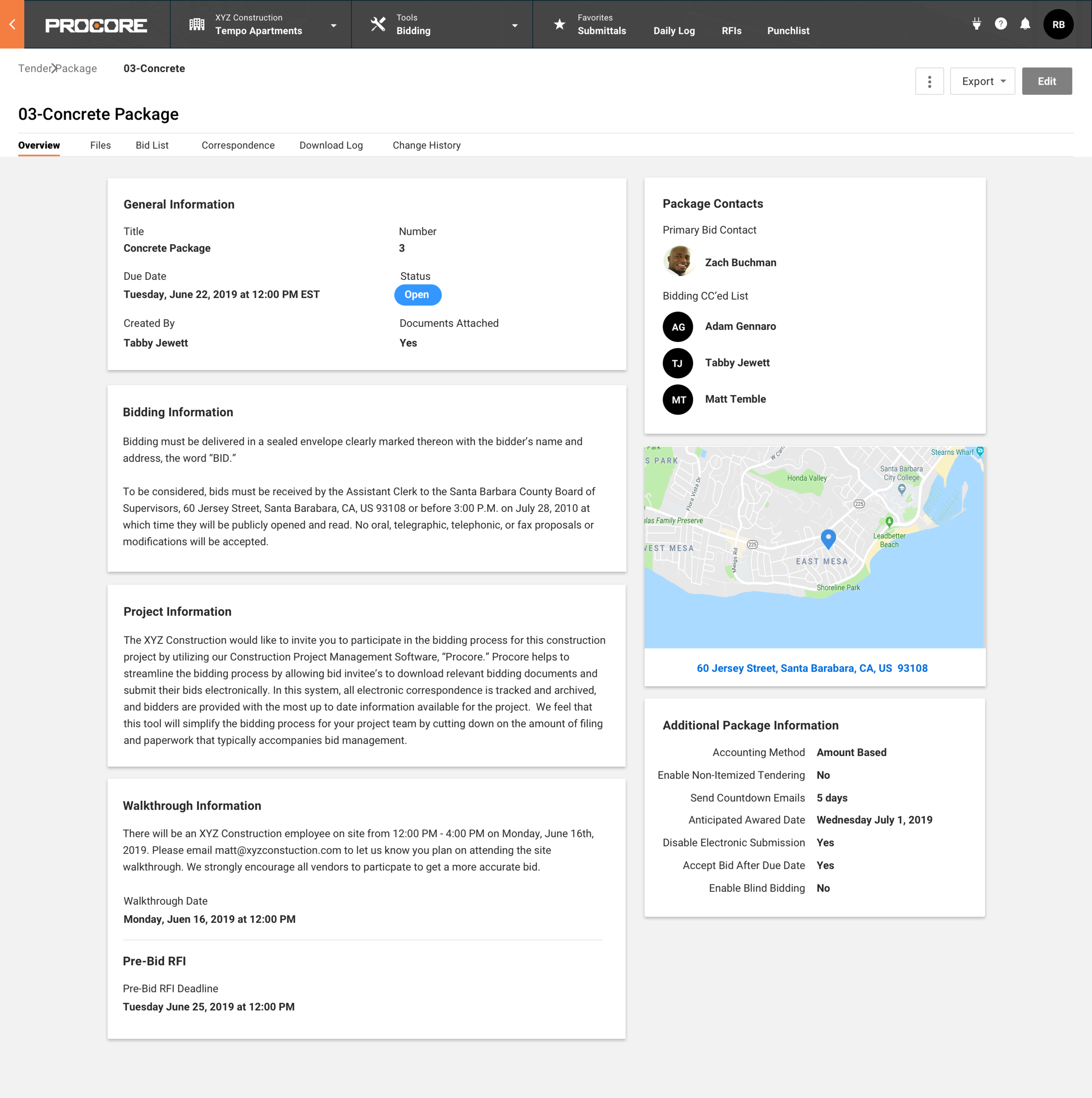Open the plug integrations icon
The width and height of the screenshot is (1092, 1098).
977,24
